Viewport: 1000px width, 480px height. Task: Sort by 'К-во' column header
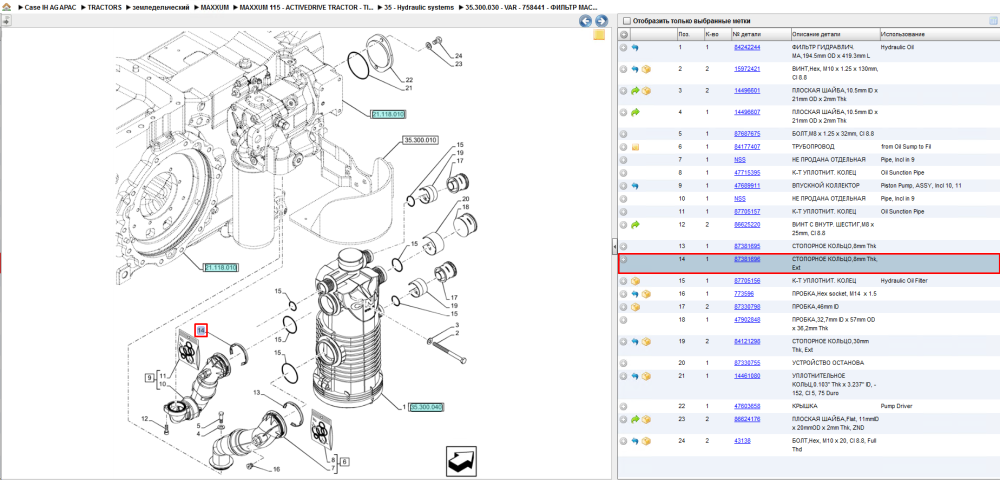(x=716, y=34)
